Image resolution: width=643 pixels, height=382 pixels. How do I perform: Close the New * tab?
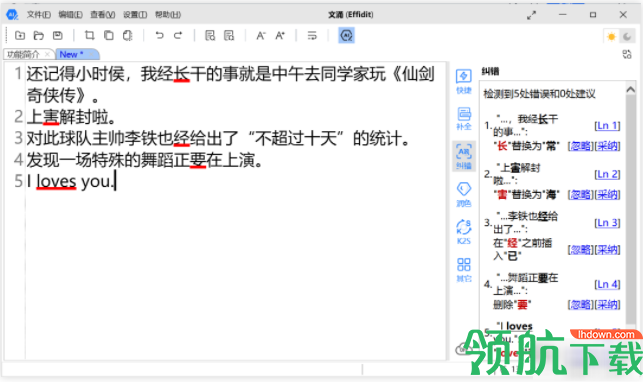pyautogui.click(x=92, y=54)
